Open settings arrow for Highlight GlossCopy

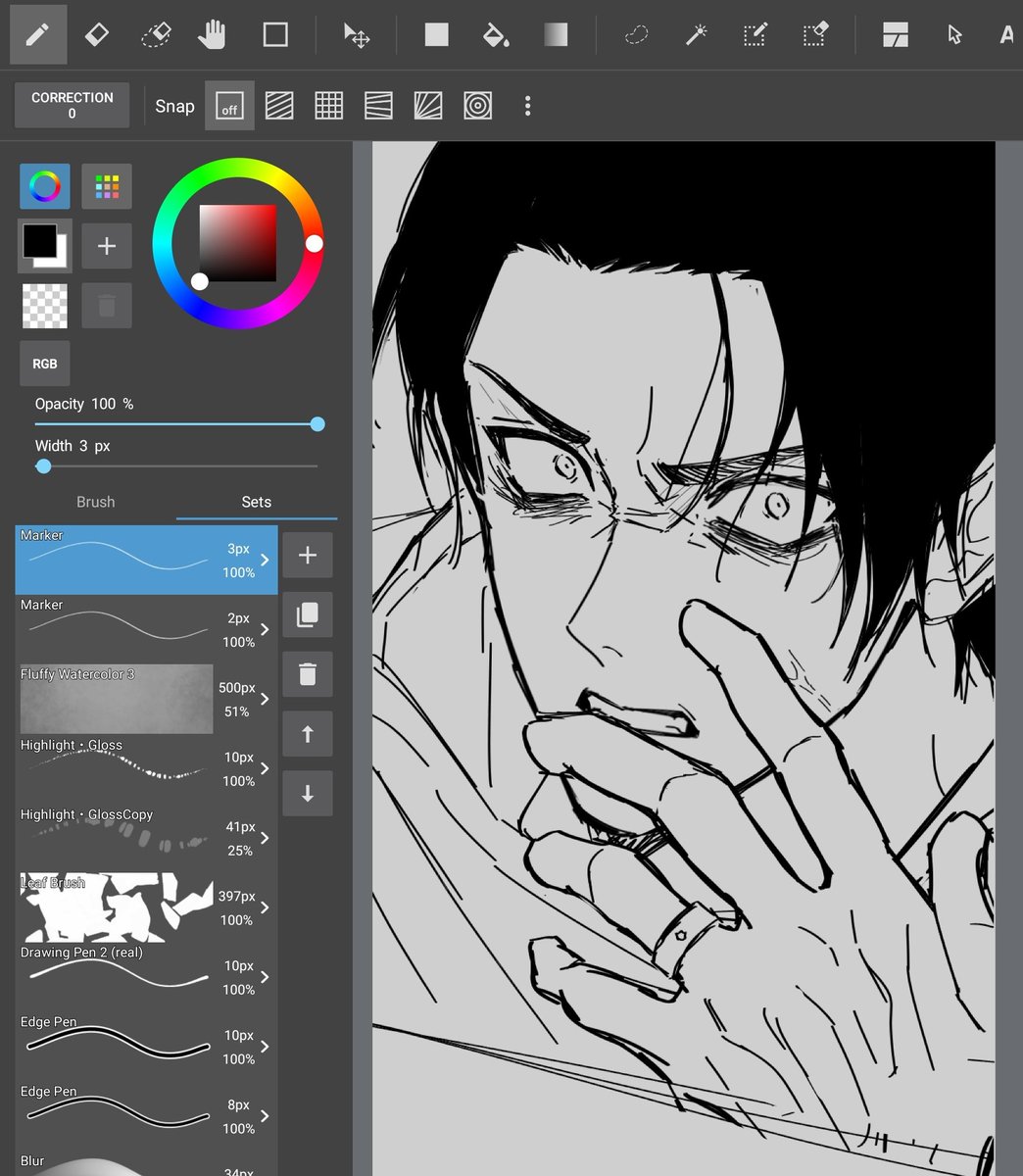[x=265, y=838]
